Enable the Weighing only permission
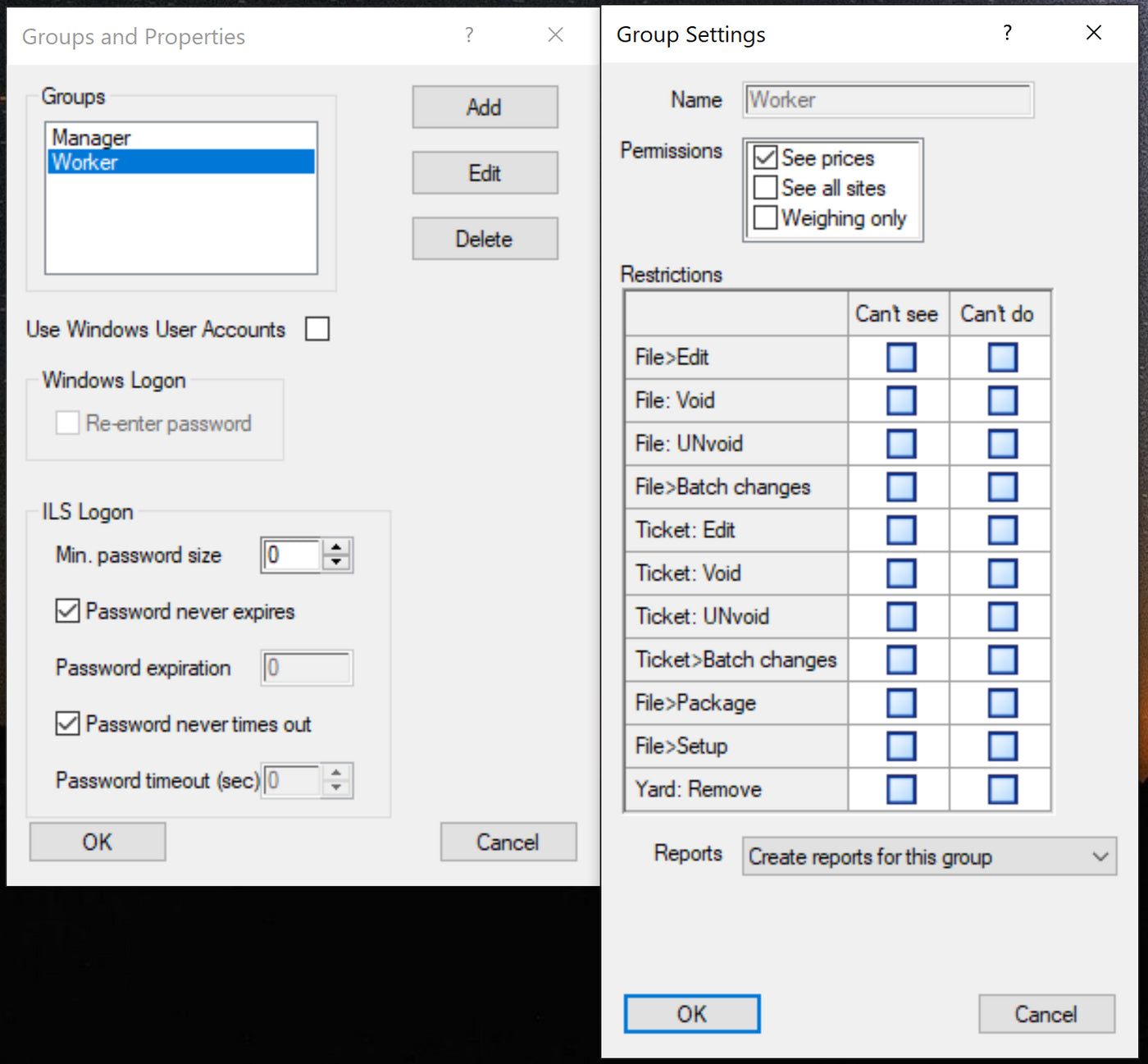The image size is (1148, 1064). [764, 217]
